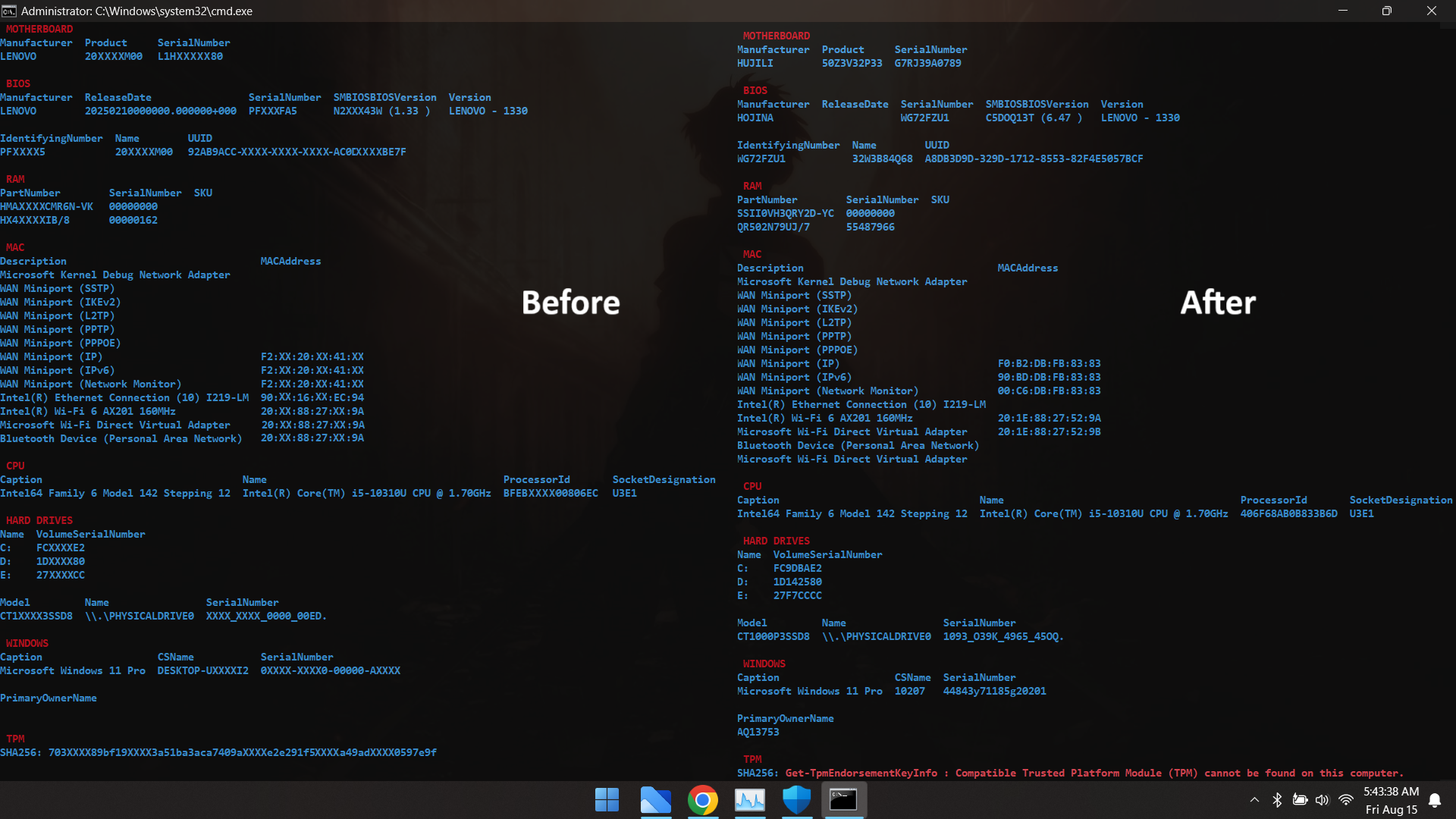Viewport: 1456px width, 819px height.
Task: Click computer name DESKTOP-UXXXXI2
Action: pos(203,670)
